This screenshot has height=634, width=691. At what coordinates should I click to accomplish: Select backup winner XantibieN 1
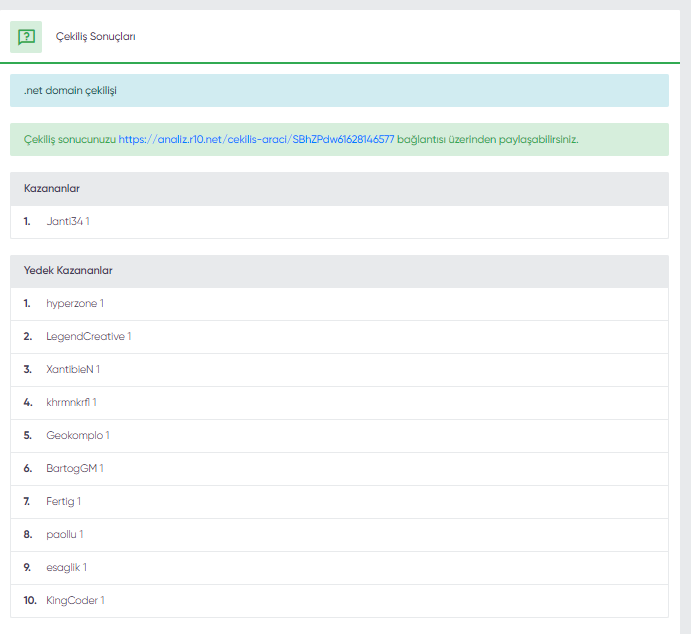[x=339, y=370]
